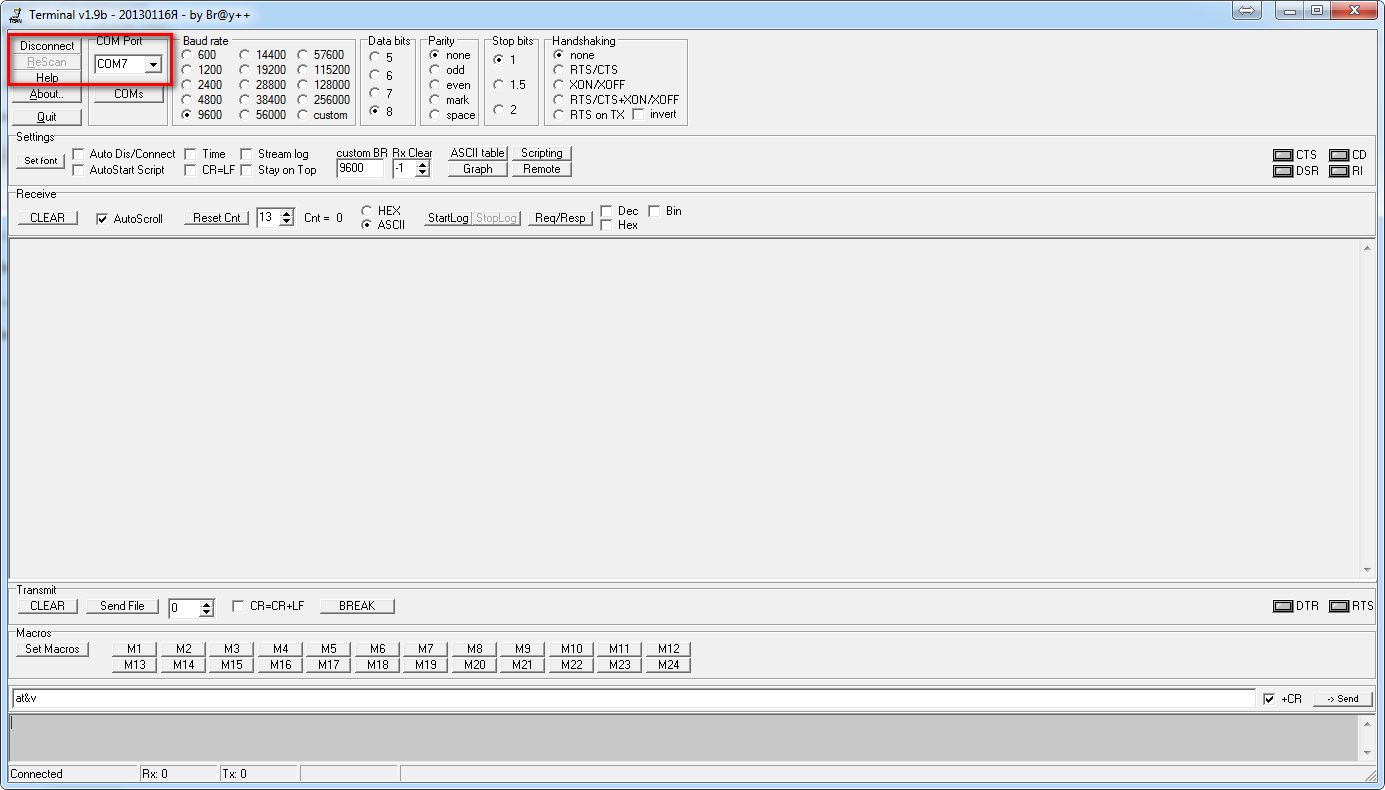Click the command input field containing at&v

coord(630,698)
